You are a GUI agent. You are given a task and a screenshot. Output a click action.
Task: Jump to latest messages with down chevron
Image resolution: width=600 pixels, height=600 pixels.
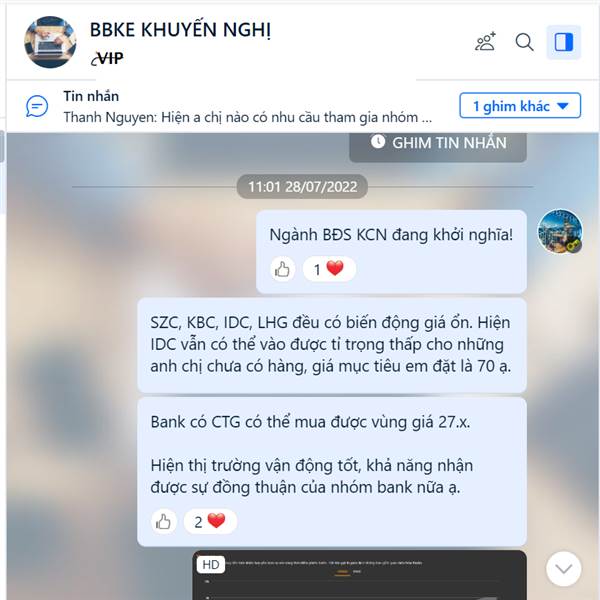[x=563, y=569]
